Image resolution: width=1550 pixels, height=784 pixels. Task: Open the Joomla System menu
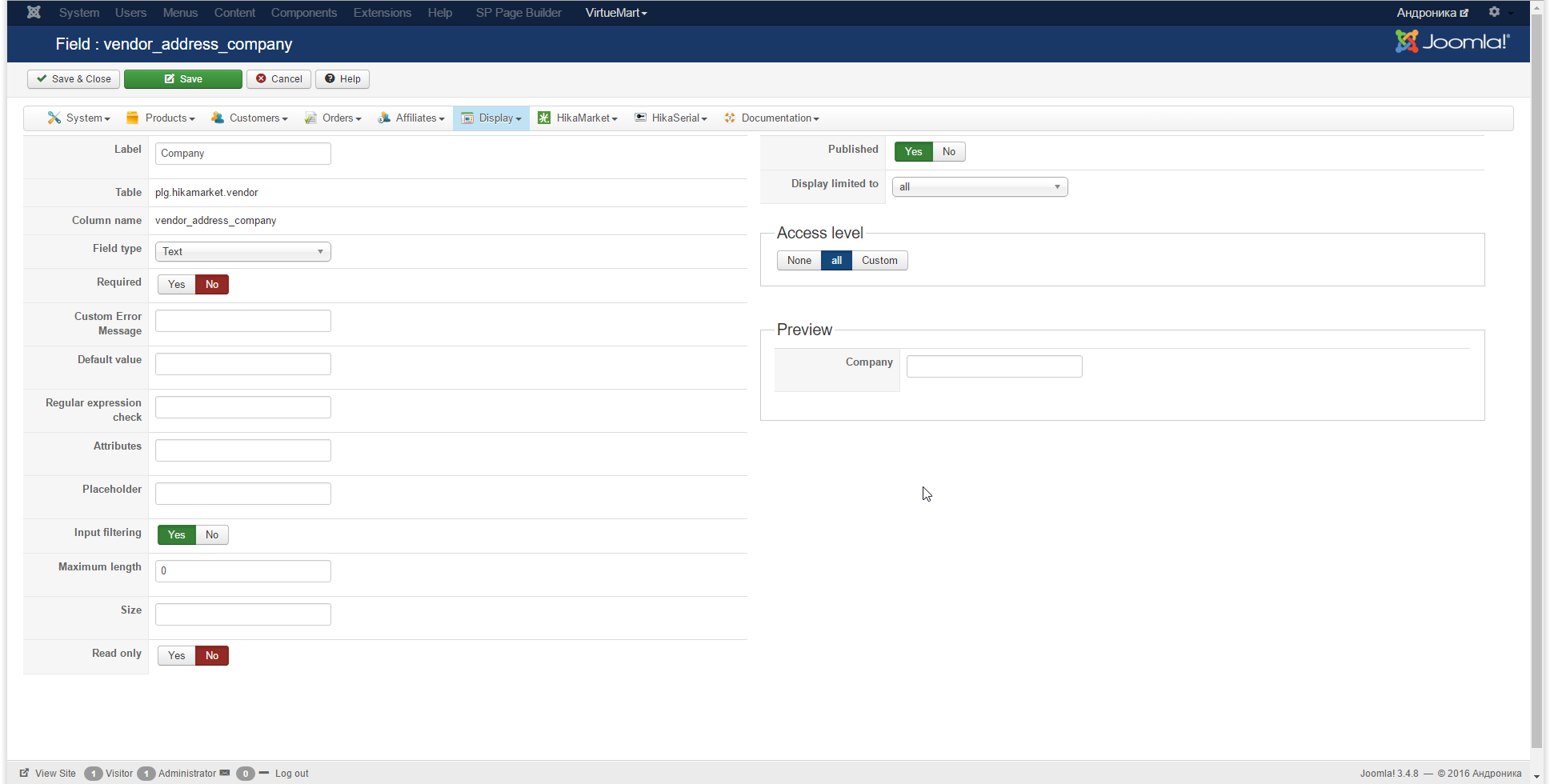pos(79,13)
